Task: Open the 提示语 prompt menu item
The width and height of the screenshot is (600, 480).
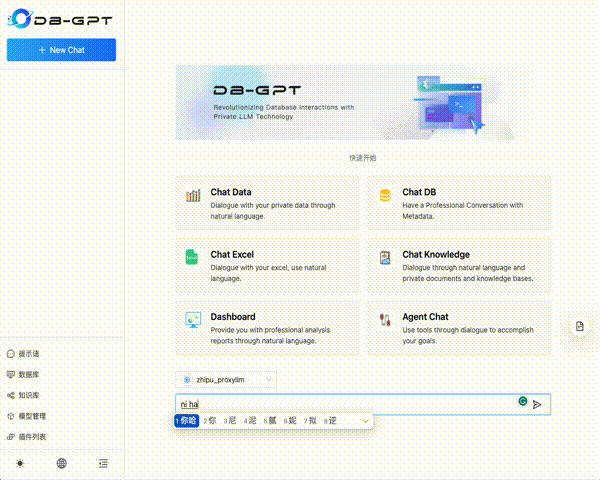Action: (23, 354)
